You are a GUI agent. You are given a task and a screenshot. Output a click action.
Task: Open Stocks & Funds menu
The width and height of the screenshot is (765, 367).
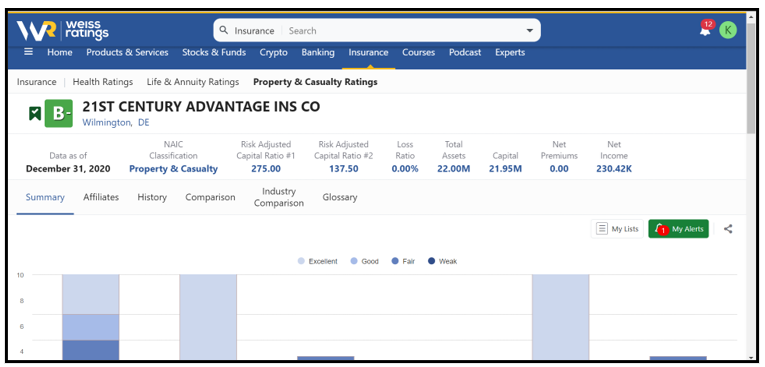coord(214,52)
